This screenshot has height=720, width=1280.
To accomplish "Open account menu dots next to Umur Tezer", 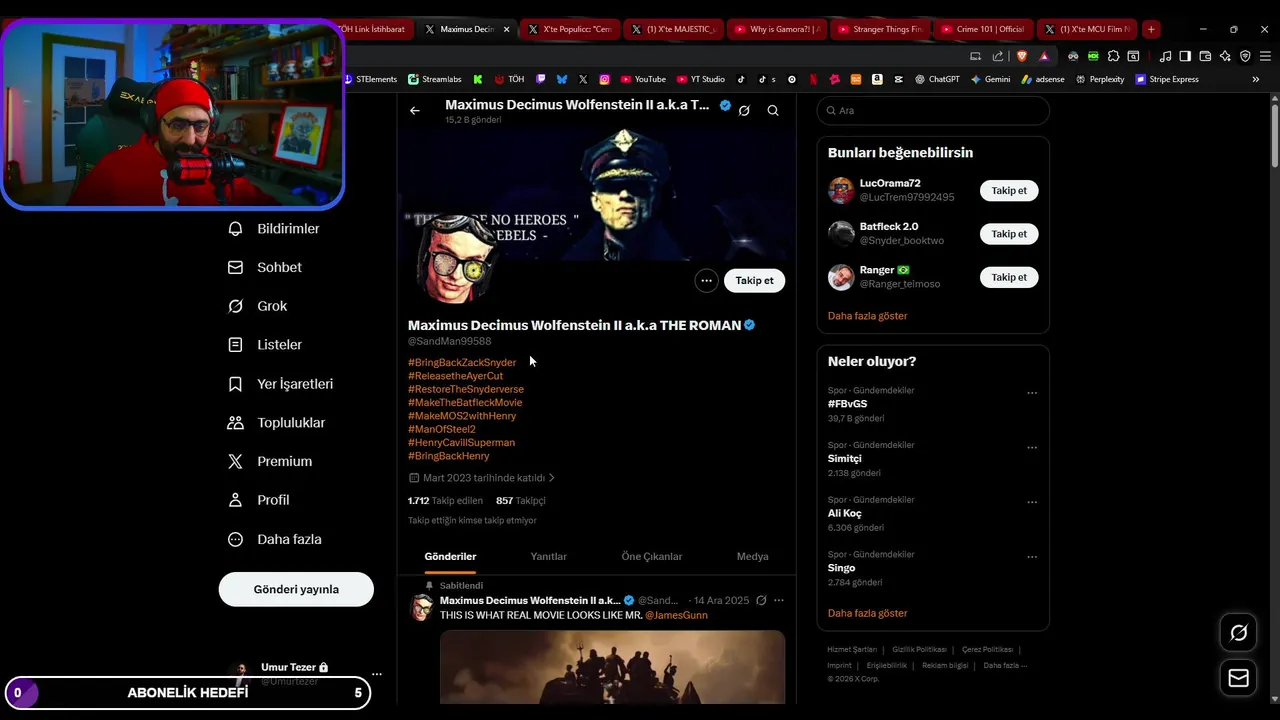I will [x=376, y=674].
